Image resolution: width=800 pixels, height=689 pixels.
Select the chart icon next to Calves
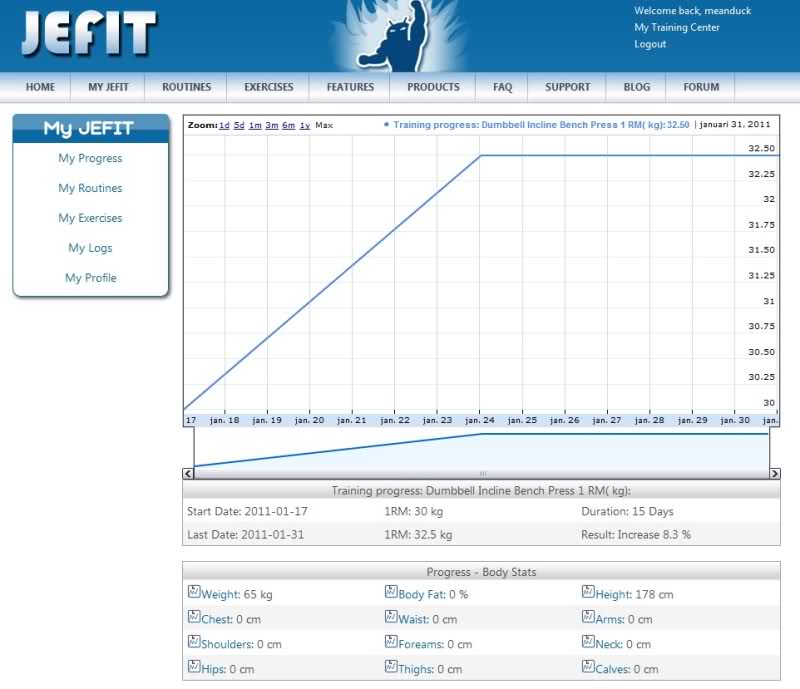(588, 668)
